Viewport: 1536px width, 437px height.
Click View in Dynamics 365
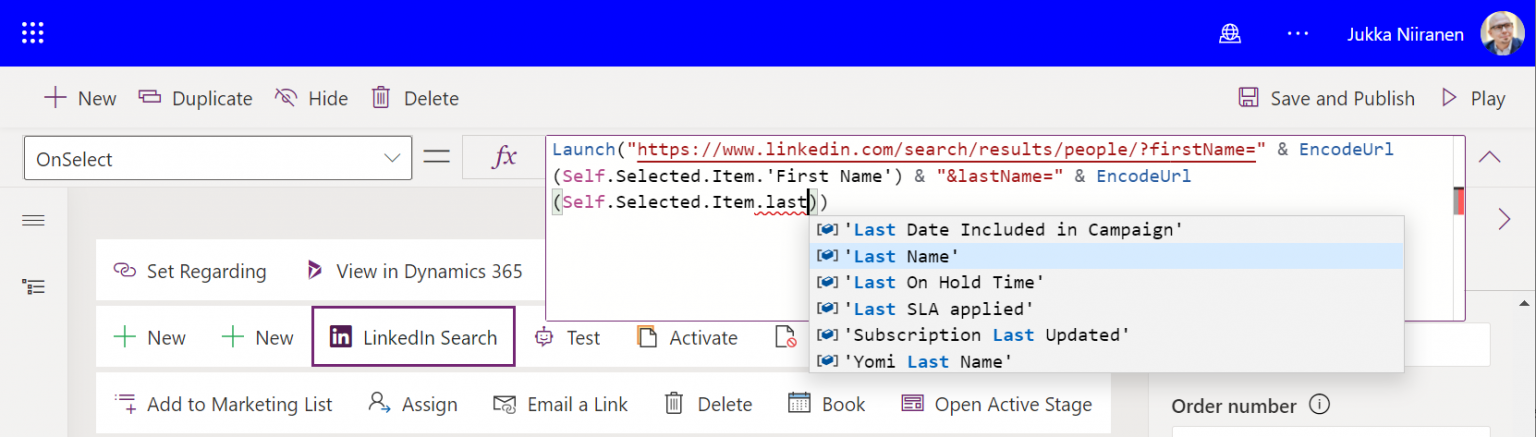point(414,271)
